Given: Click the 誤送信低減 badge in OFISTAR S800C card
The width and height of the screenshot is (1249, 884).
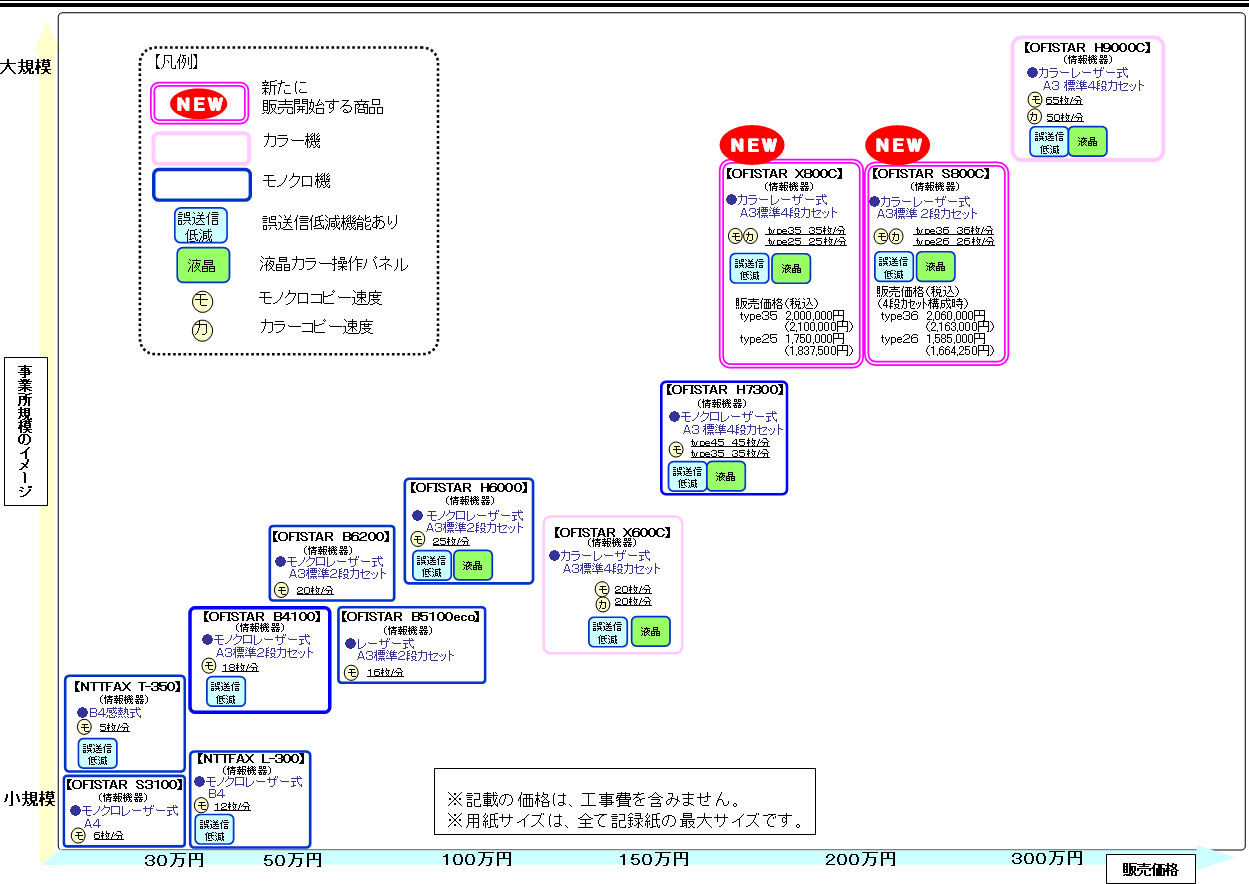Looking at the screenshot, I should pyautogui.click(x=893, y=267).
